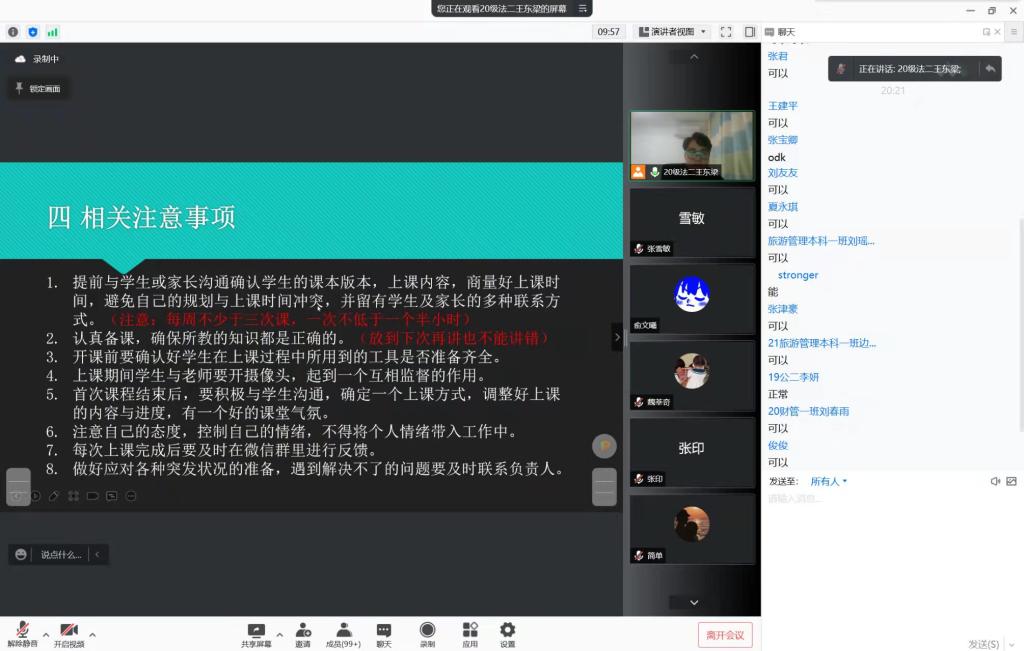Viewport: 1024px width, 651px height.
Task: Click the red Leave Meeting button
Action: point(725,635)
